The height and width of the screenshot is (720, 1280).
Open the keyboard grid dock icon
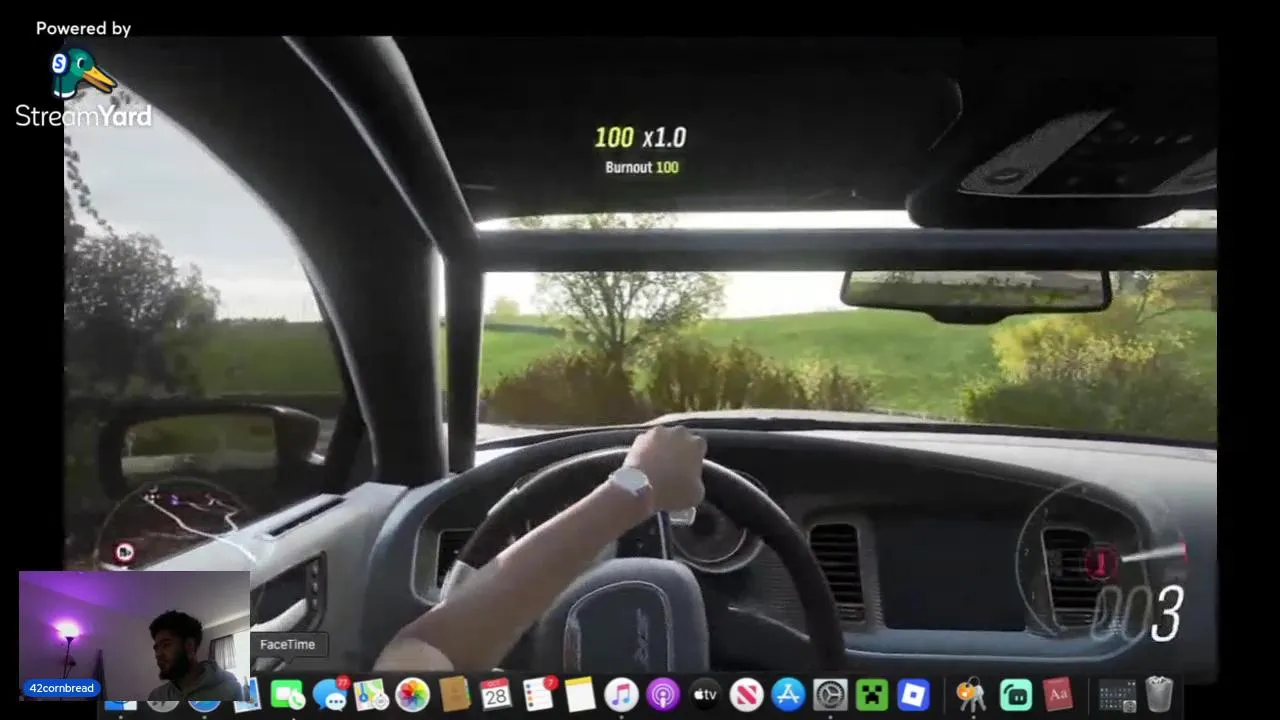pos(1117,694)
